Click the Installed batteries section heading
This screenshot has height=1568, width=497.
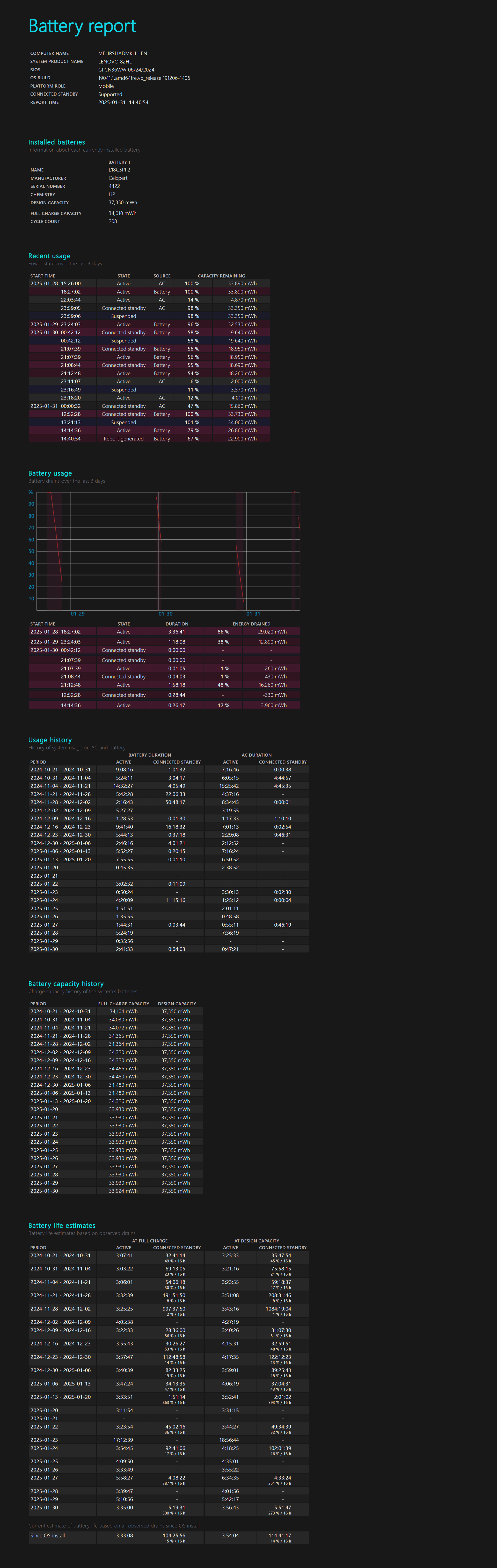coord(57,142)
